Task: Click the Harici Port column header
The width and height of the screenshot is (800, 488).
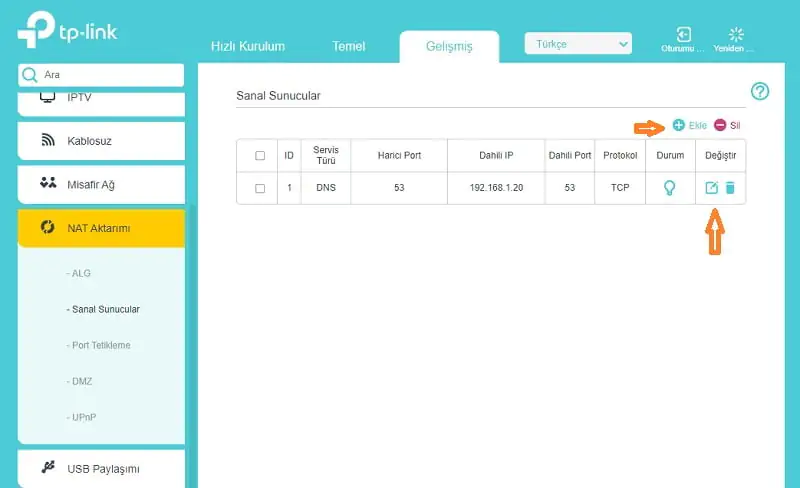Action: (x=399, y=156)
